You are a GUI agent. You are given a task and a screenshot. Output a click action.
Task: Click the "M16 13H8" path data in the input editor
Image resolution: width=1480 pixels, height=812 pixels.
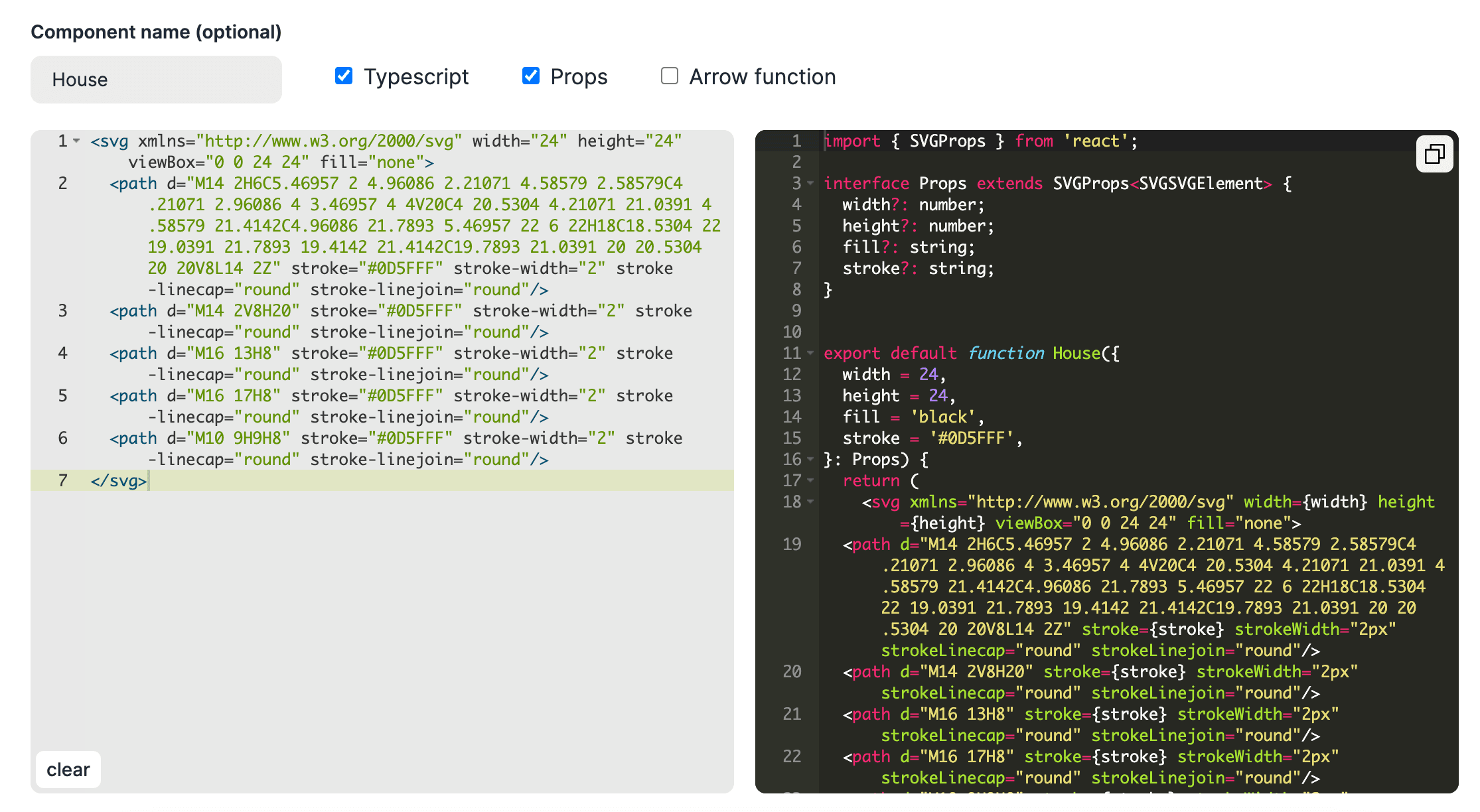(234, 353)
